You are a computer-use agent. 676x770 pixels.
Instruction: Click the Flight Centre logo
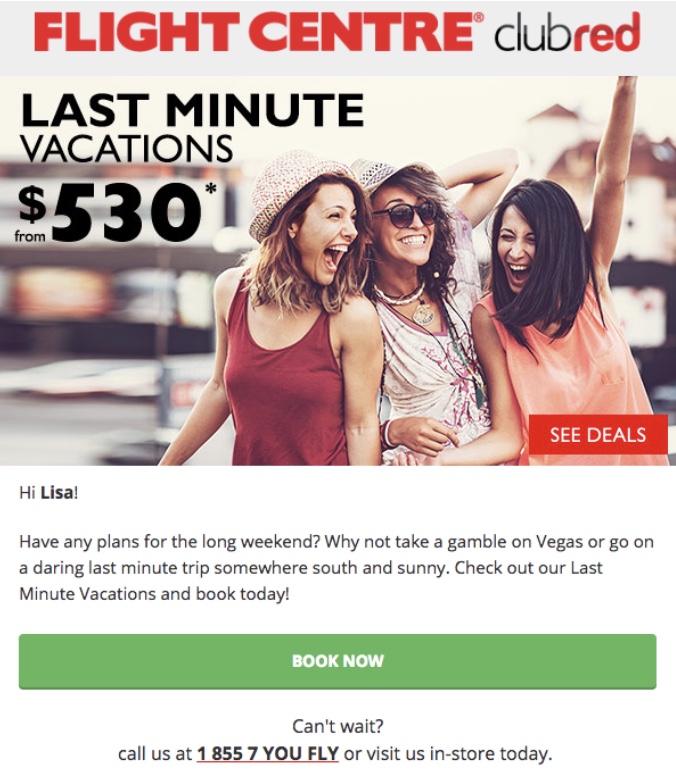click(258, 32)
